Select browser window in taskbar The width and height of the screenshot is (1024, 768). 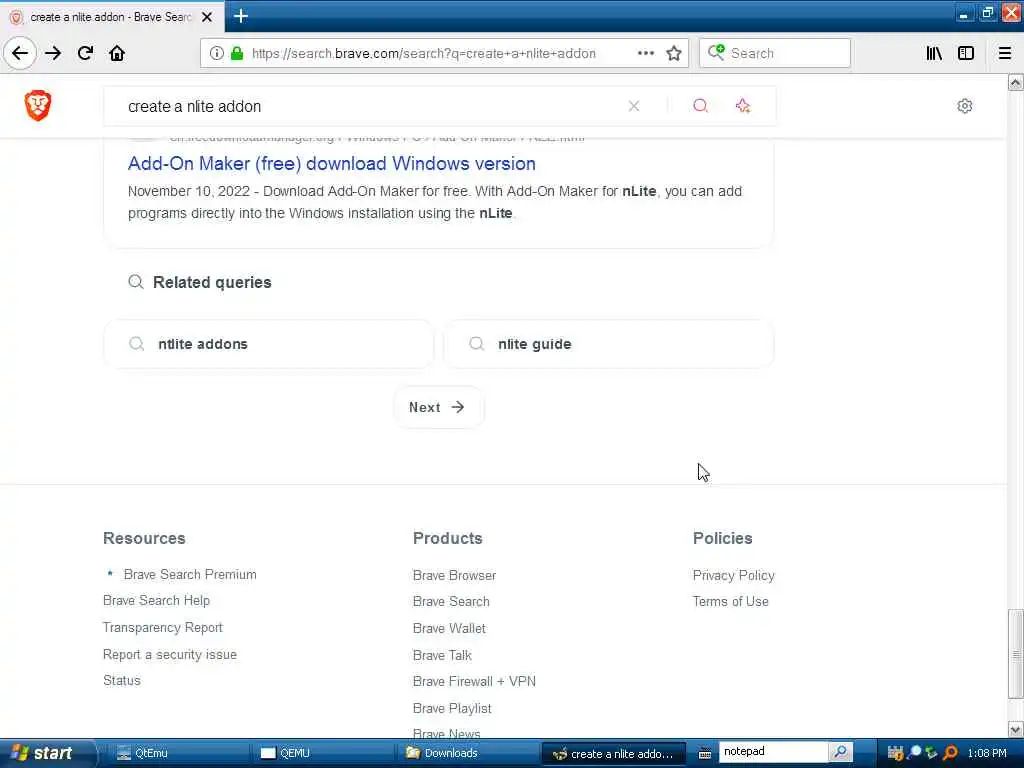(x=614, y=754)
